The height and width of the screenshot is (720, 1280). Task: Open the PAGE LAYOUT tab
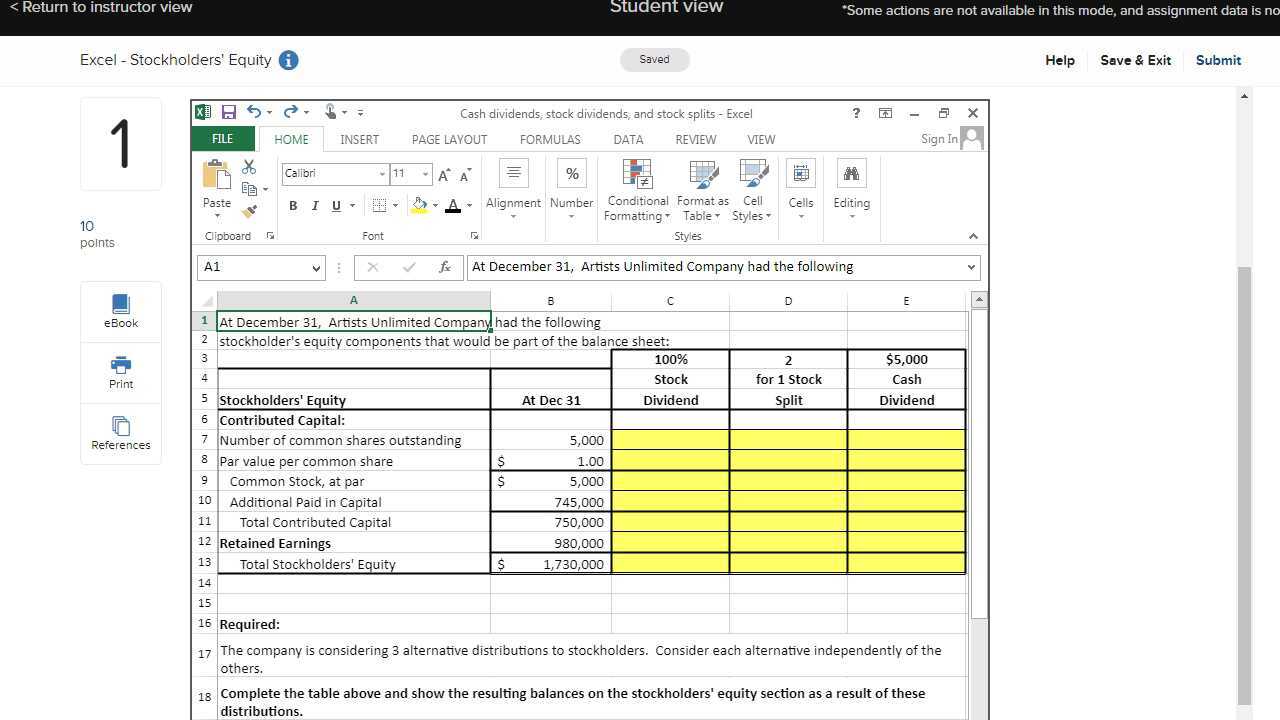coord(449,140)
